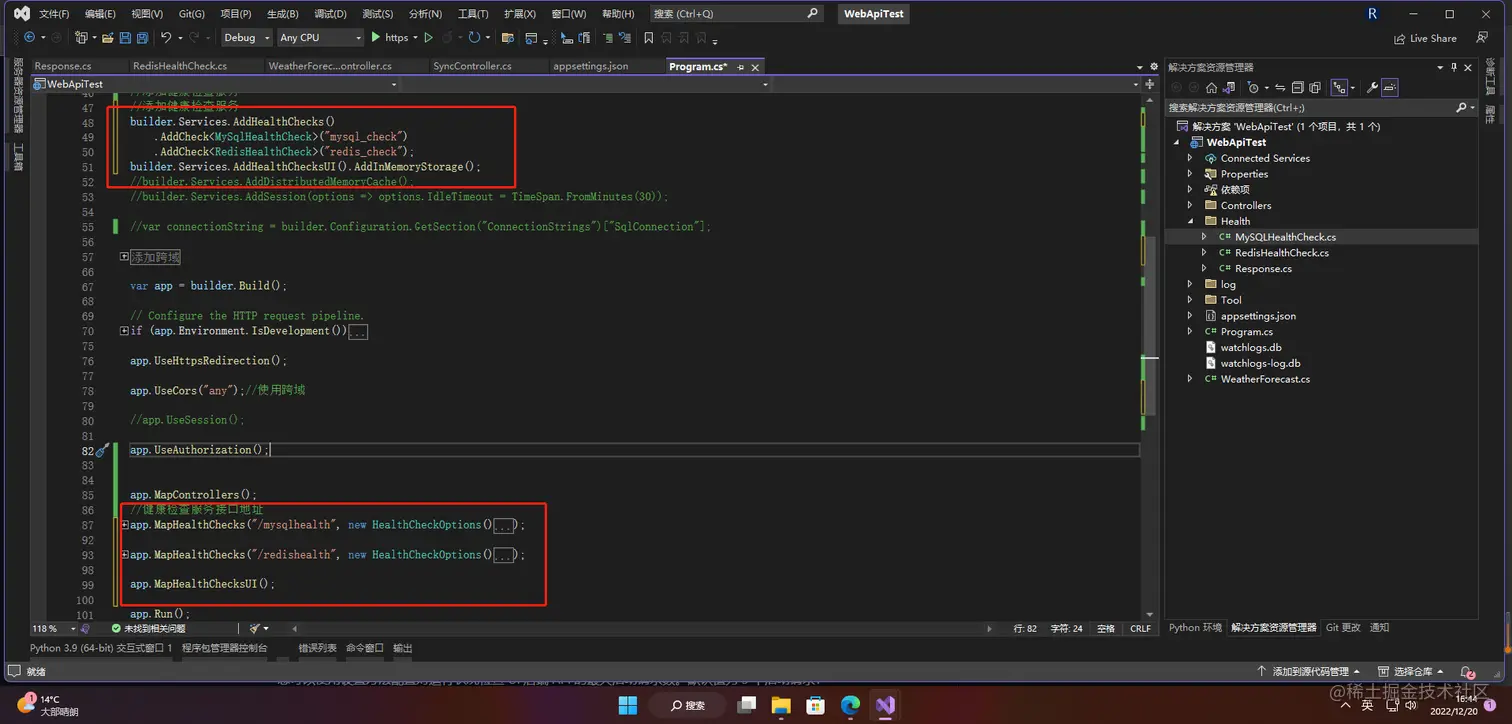Start without debugging using outlined play icon
Image resolution: width=1512 pixels, height=724 pixels.
point(428,37)
